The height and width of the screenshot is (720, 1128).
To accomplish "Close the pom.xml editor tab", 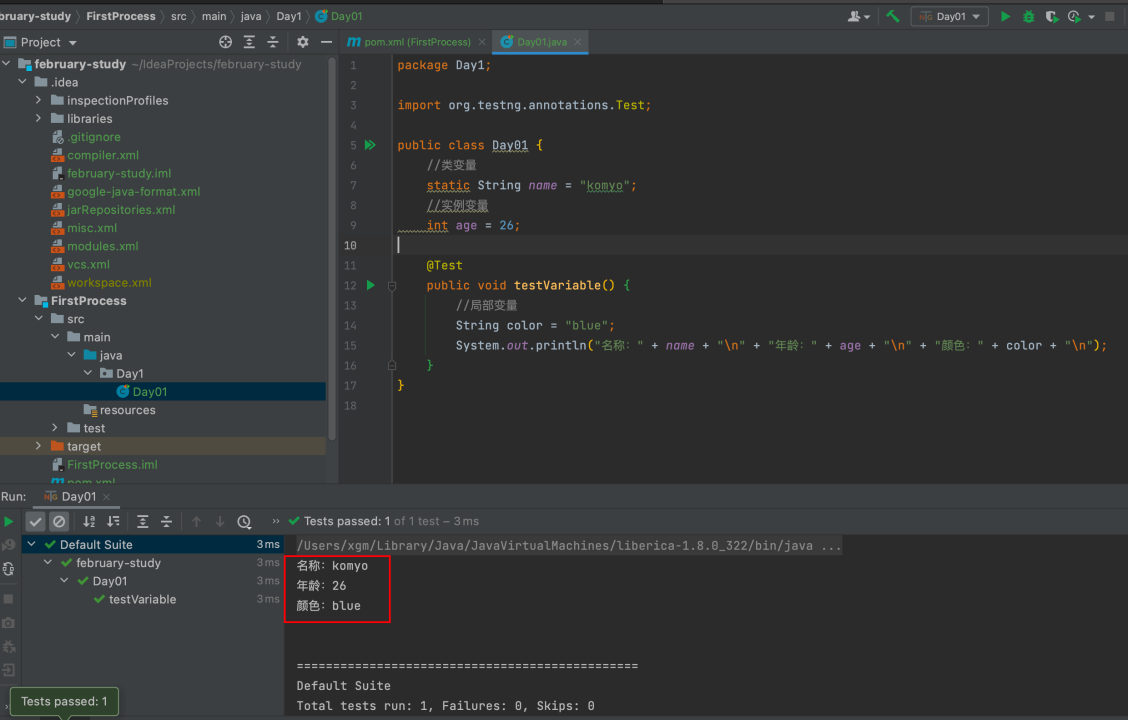I will pos(482,42).
